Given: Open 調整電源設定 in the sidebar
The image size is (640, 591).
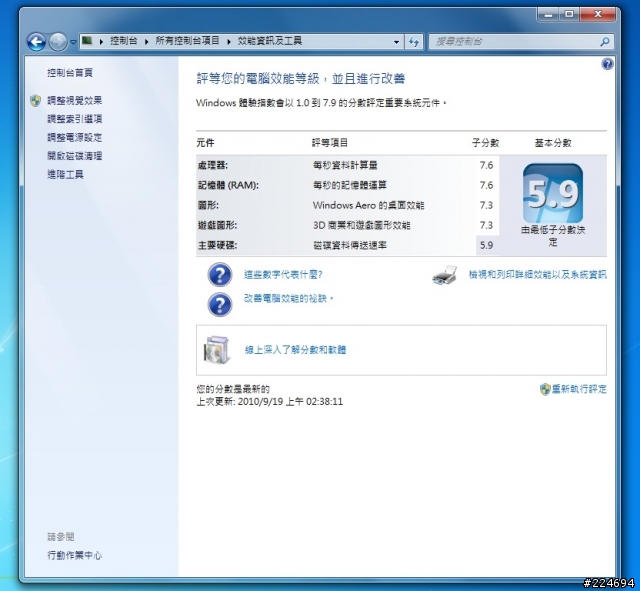Looking at the screenshot, I should [74, 138].
